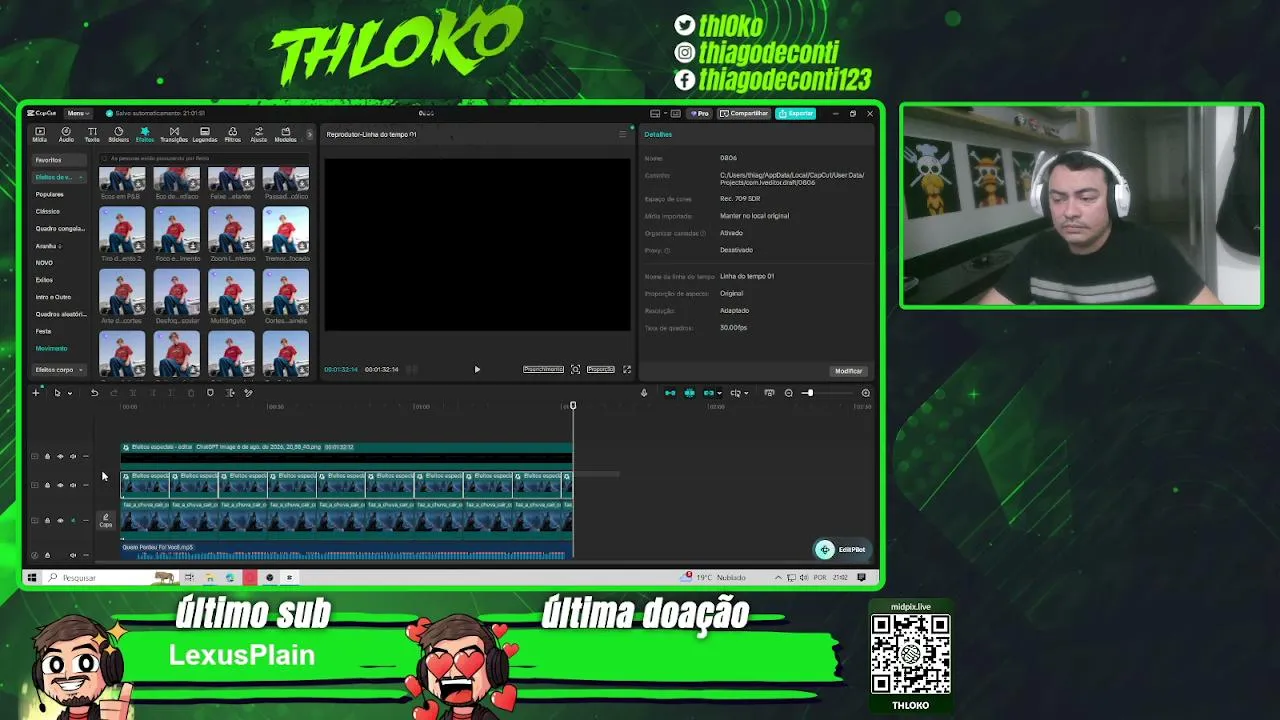Select the NOVO effects category
Screen dimensions: 1280x720
pyautogui.click(x=44, y=263)
